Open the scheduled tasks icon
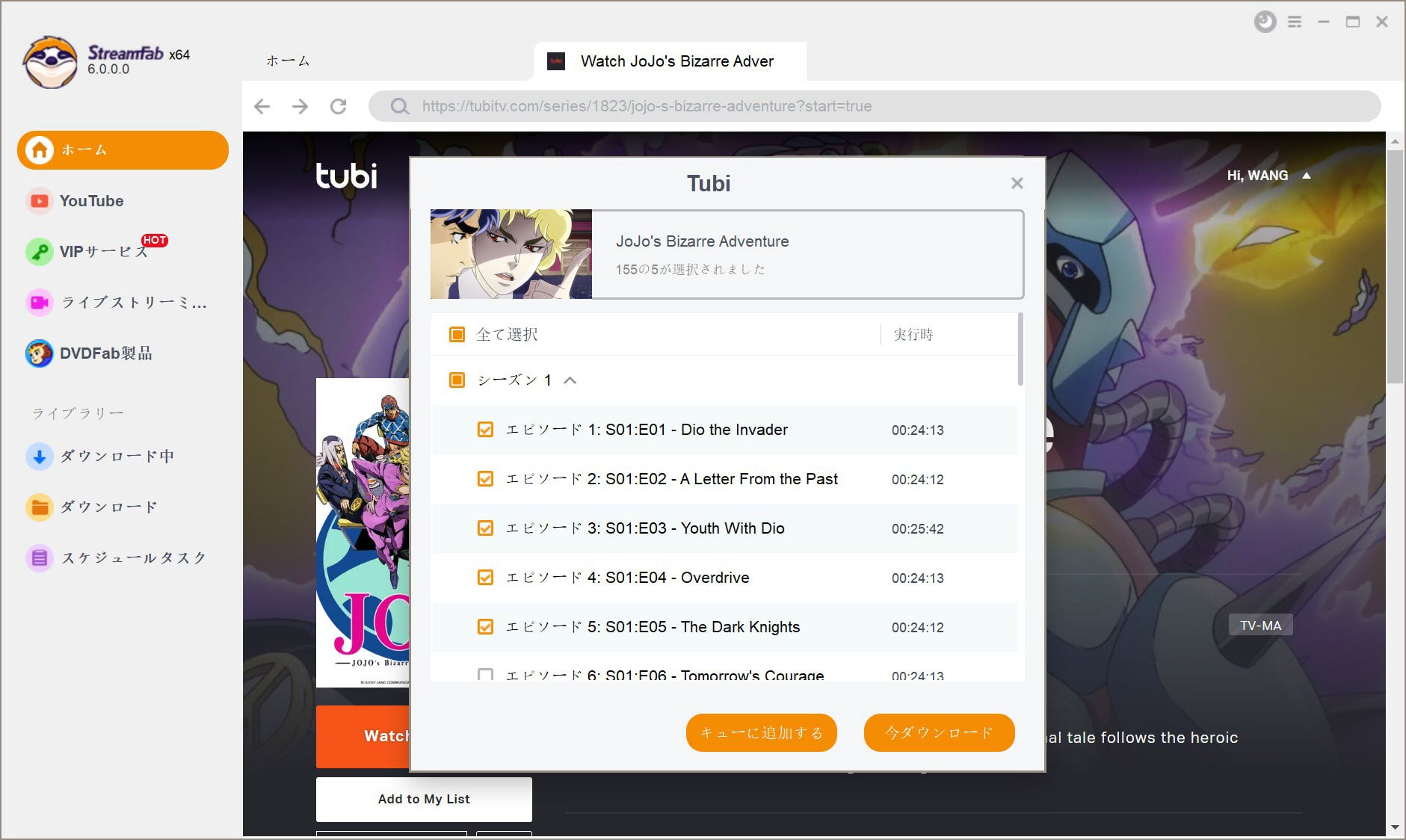The width and height of the screenshot is (1406, 840). 39,558
